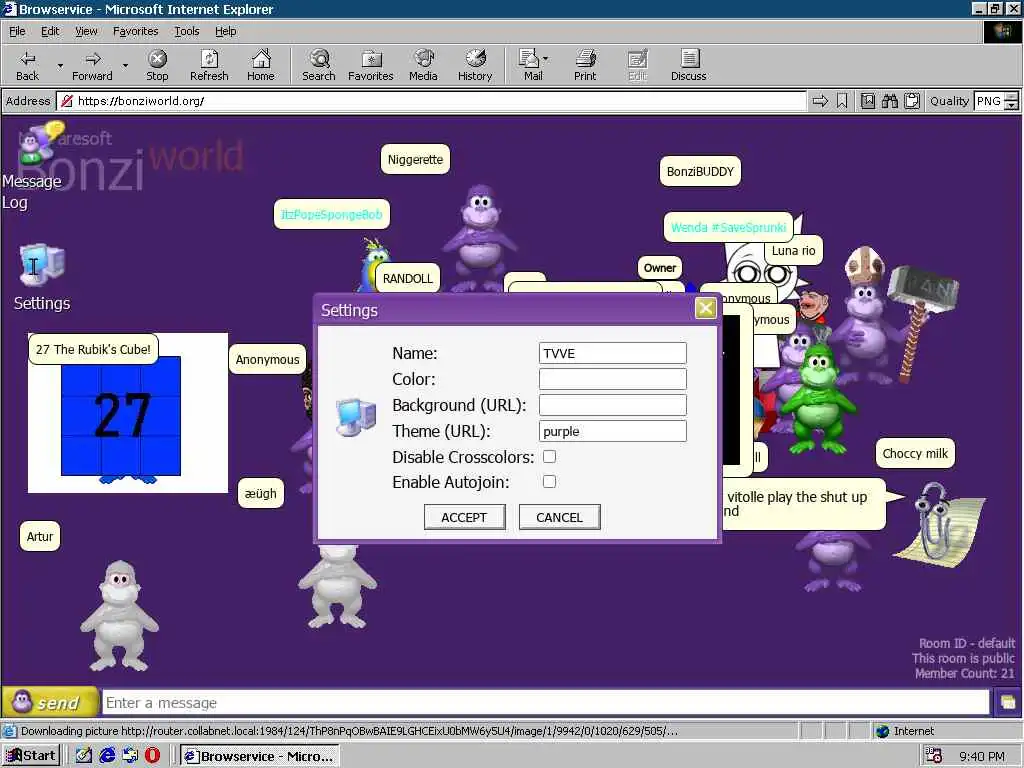Click the Theme (URL) field with purple
Screen dimensions: 1024x768
pyautogui.click(x=613, y=431)
